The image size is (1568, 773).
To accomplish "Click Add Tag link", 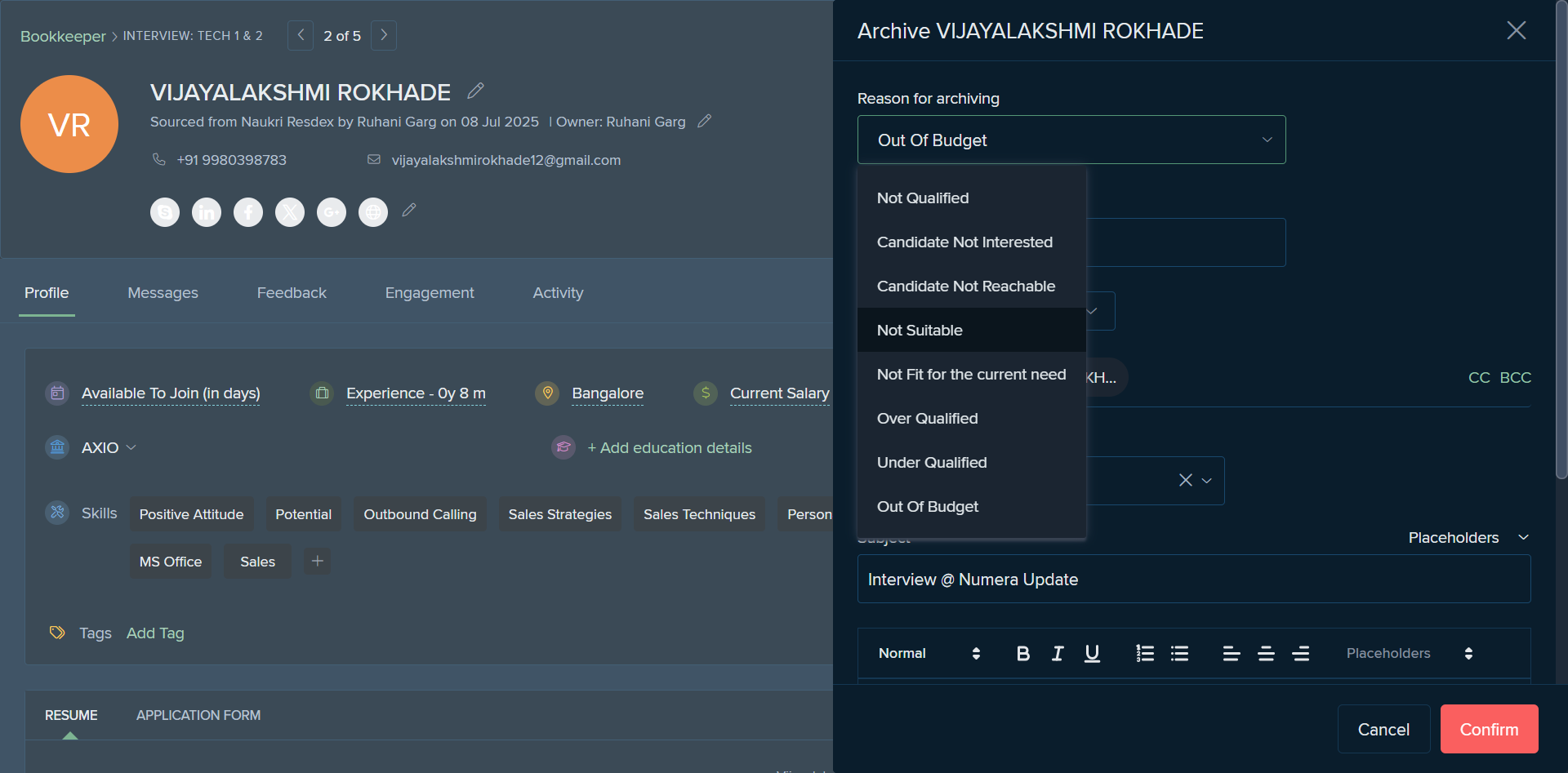I will click(155, 633).
